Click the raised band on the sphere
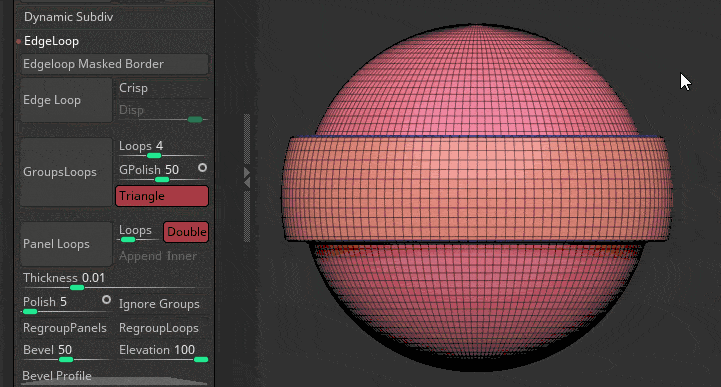Screen dimensions: 721x387 coord(476,188)
